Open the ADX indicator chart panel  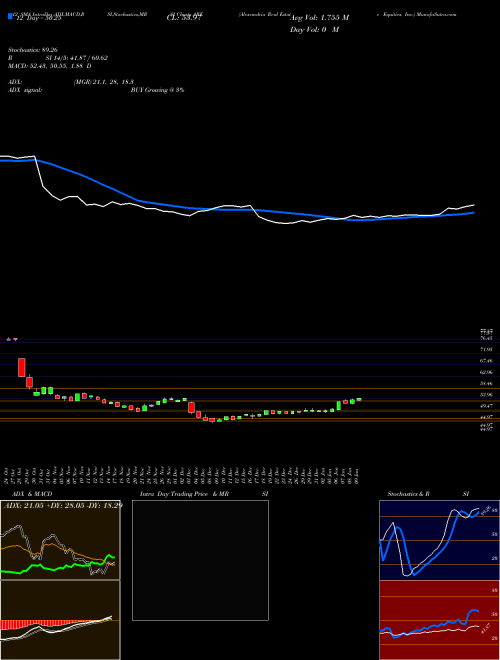(60, 540)
